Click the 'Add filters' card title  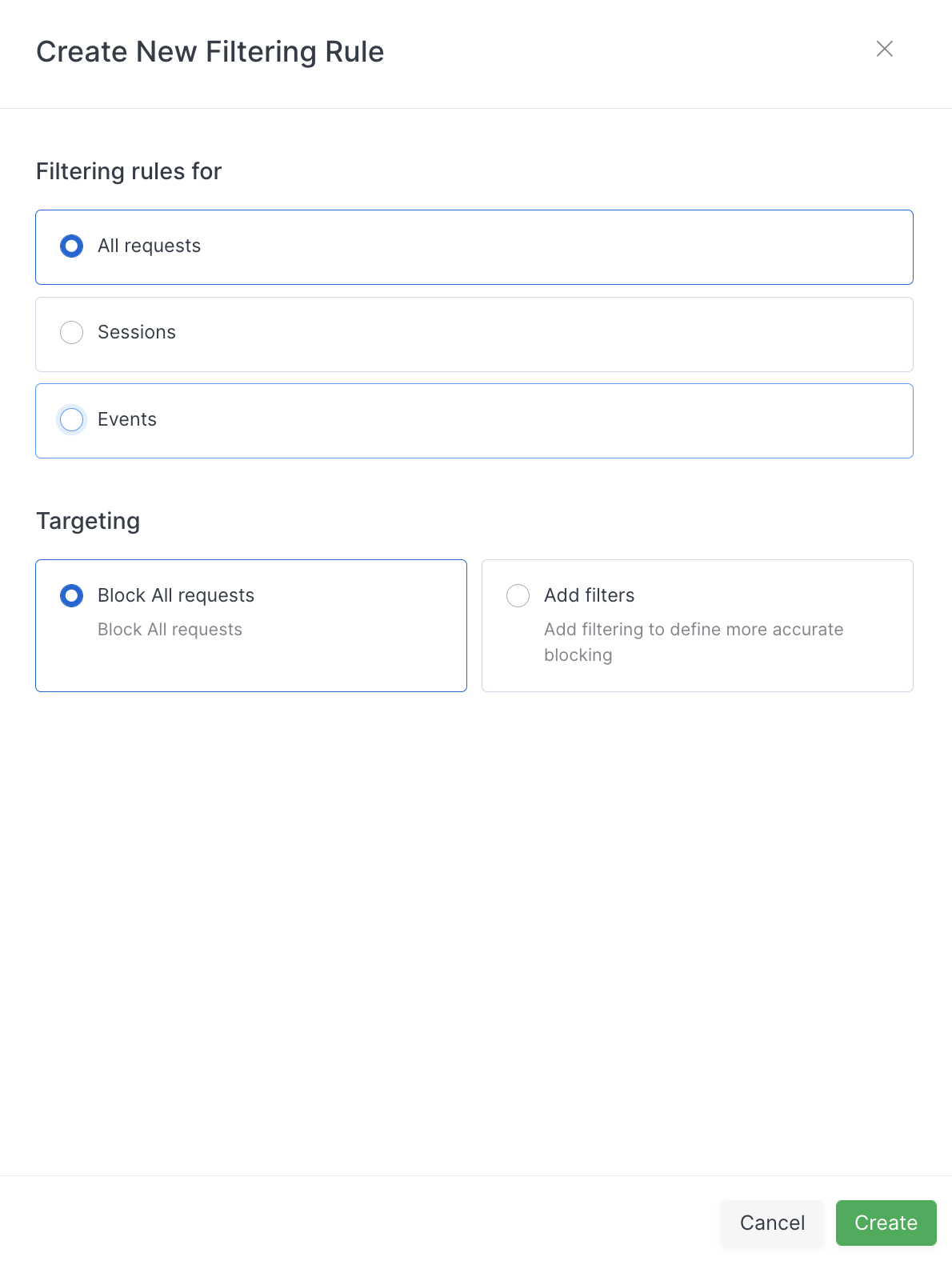[x=590, y=595]
